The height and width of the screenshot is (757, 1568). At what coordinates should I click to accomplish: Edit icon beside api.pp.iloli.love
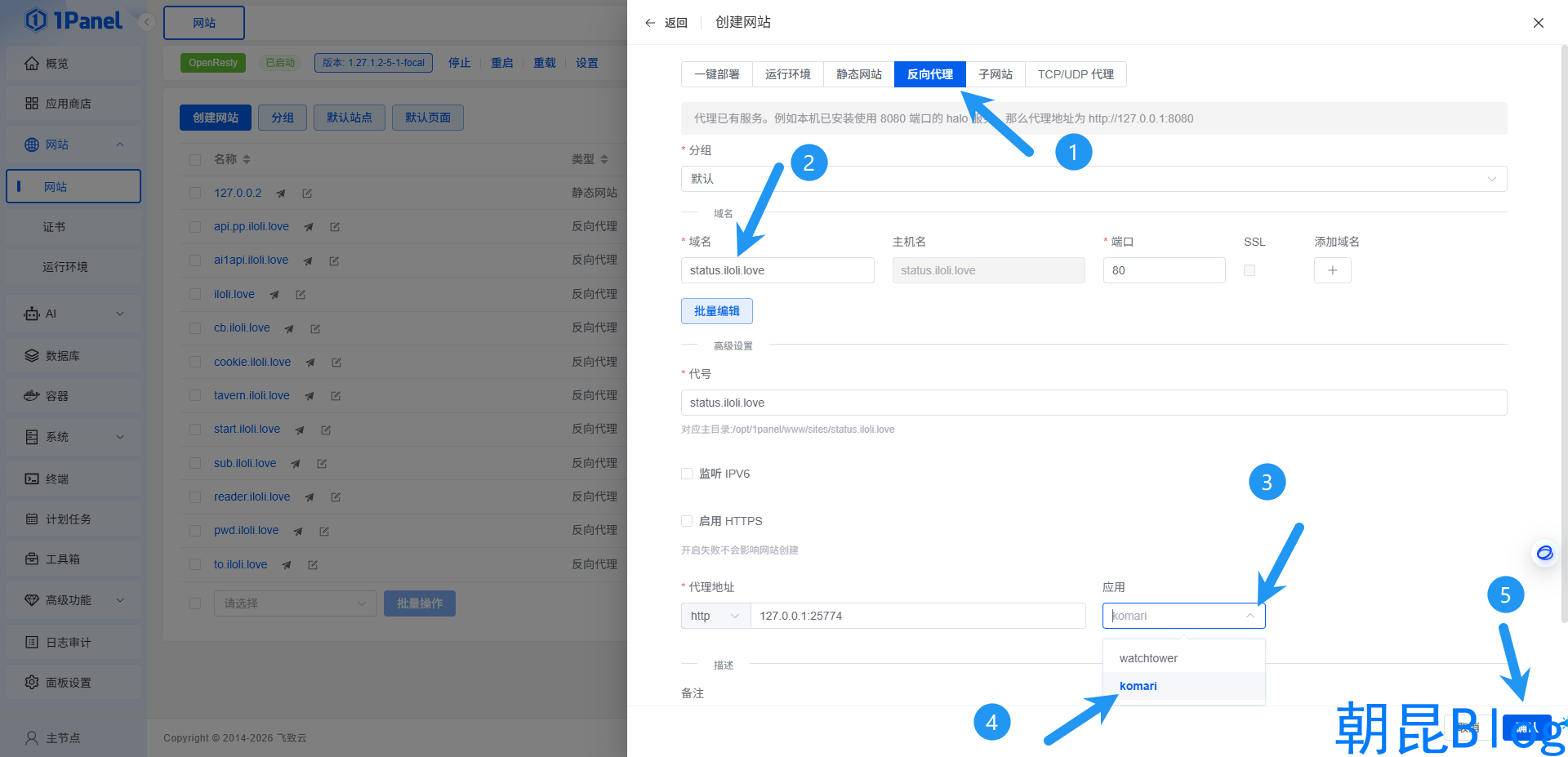[335, 227]
